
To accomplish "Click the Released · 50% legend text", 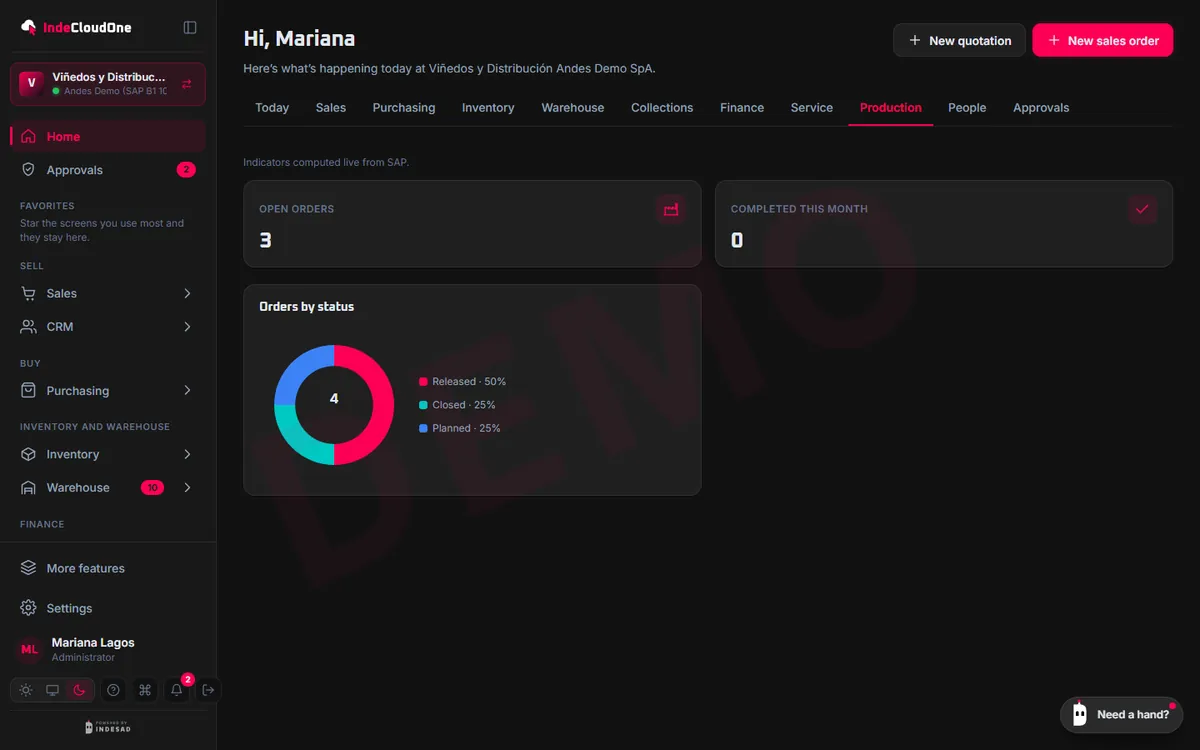I will coord(469,382).
